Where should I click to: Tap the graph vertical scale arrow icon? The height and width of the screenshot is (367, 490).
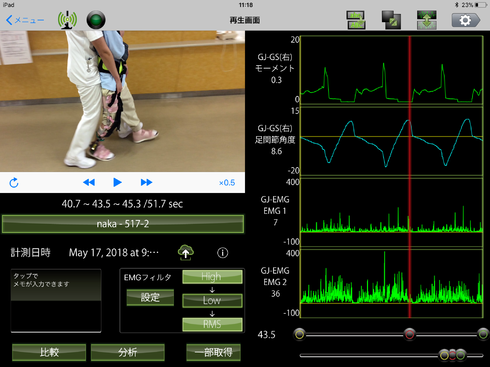(x=427, y=20)
